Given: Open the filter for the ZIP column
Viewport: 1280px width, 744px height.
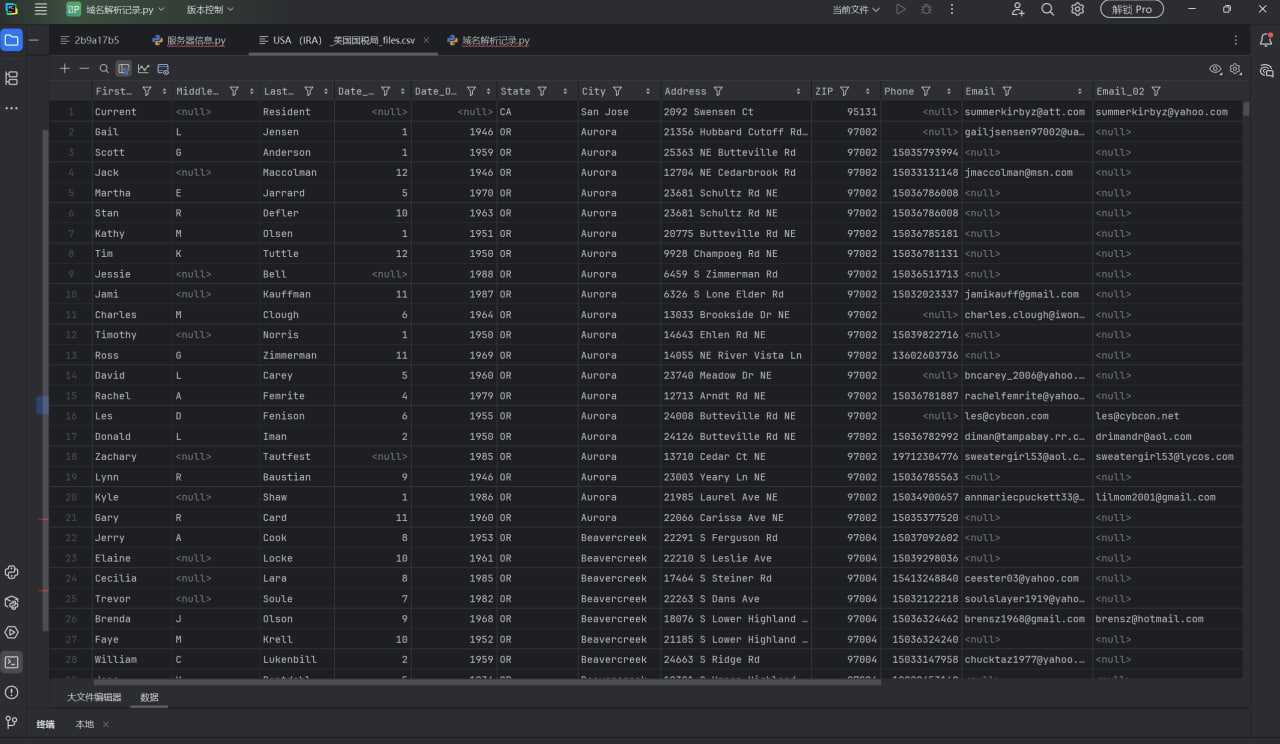Looking at the screenshot, I should coord(845,91).
